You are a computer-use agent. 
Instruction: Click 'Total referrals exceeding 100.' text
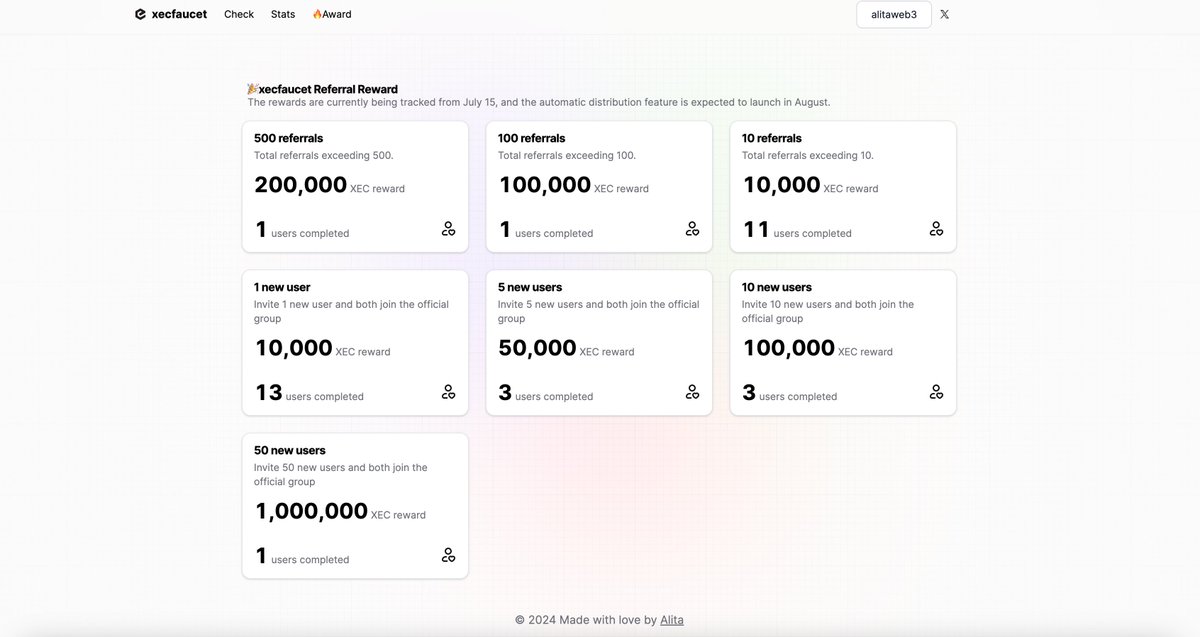point(567,156)
